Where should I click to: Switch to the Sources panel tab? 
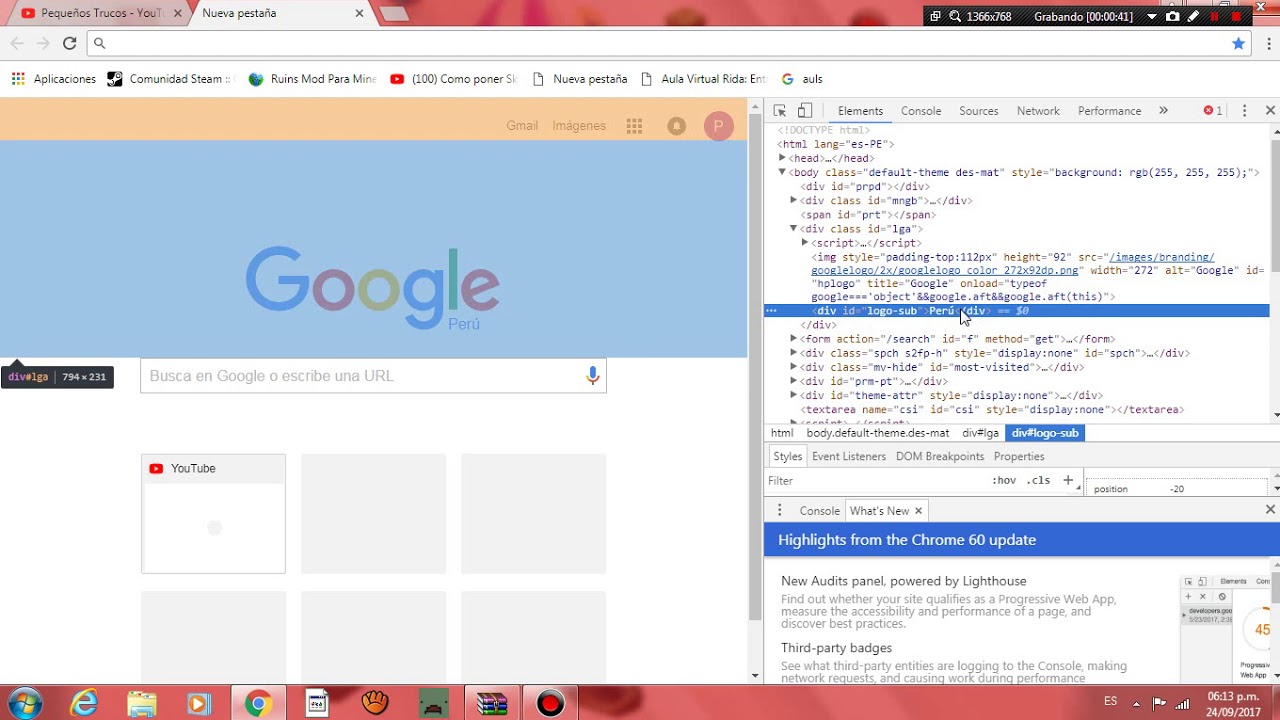979,111
